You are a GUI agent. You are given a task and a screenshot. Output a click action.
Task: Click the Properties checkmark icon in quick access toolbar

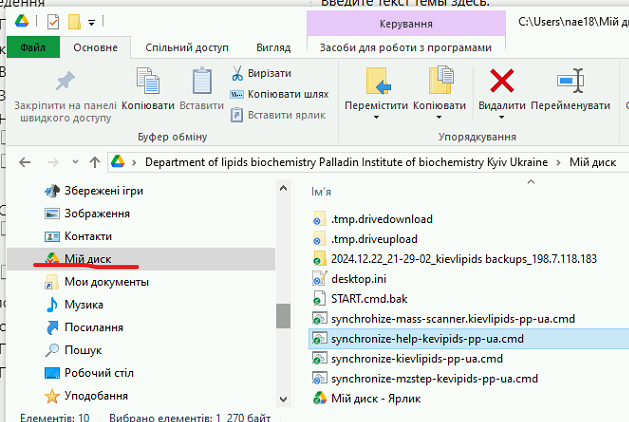(53, 22)
